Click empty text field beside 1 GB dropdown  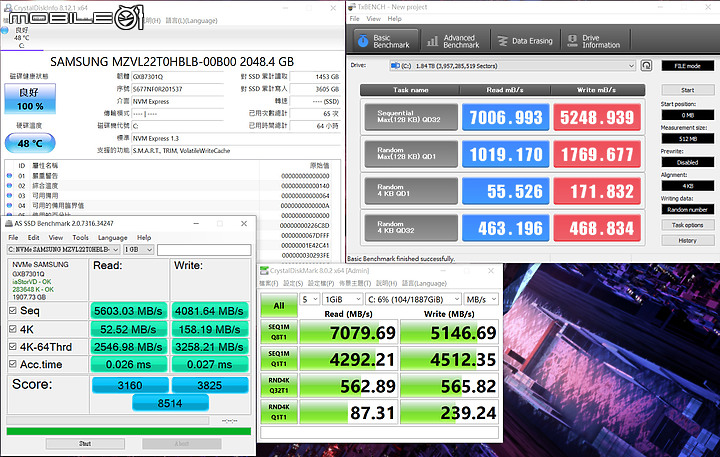(x=204, y=249)
